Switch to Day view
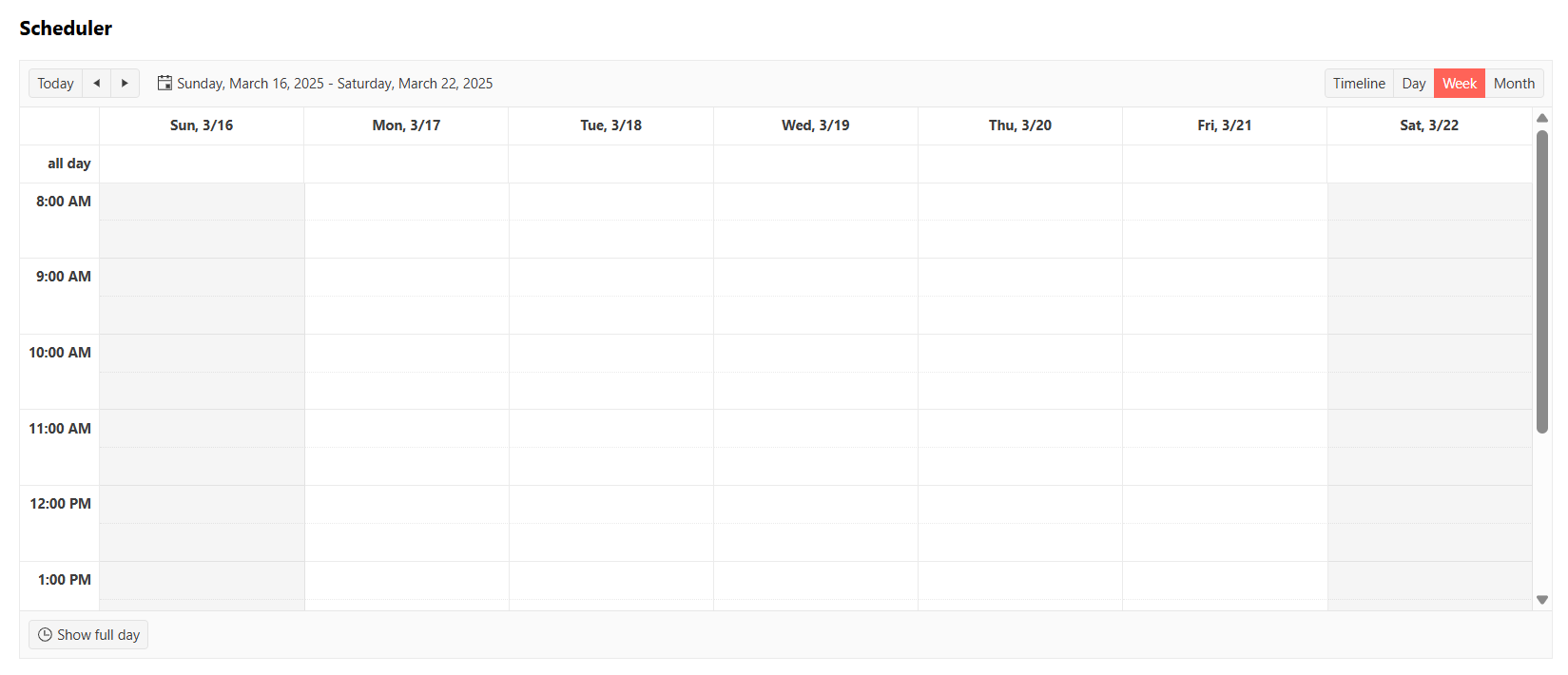This screenshot has height=675, width=1568. pos(1413,84)
